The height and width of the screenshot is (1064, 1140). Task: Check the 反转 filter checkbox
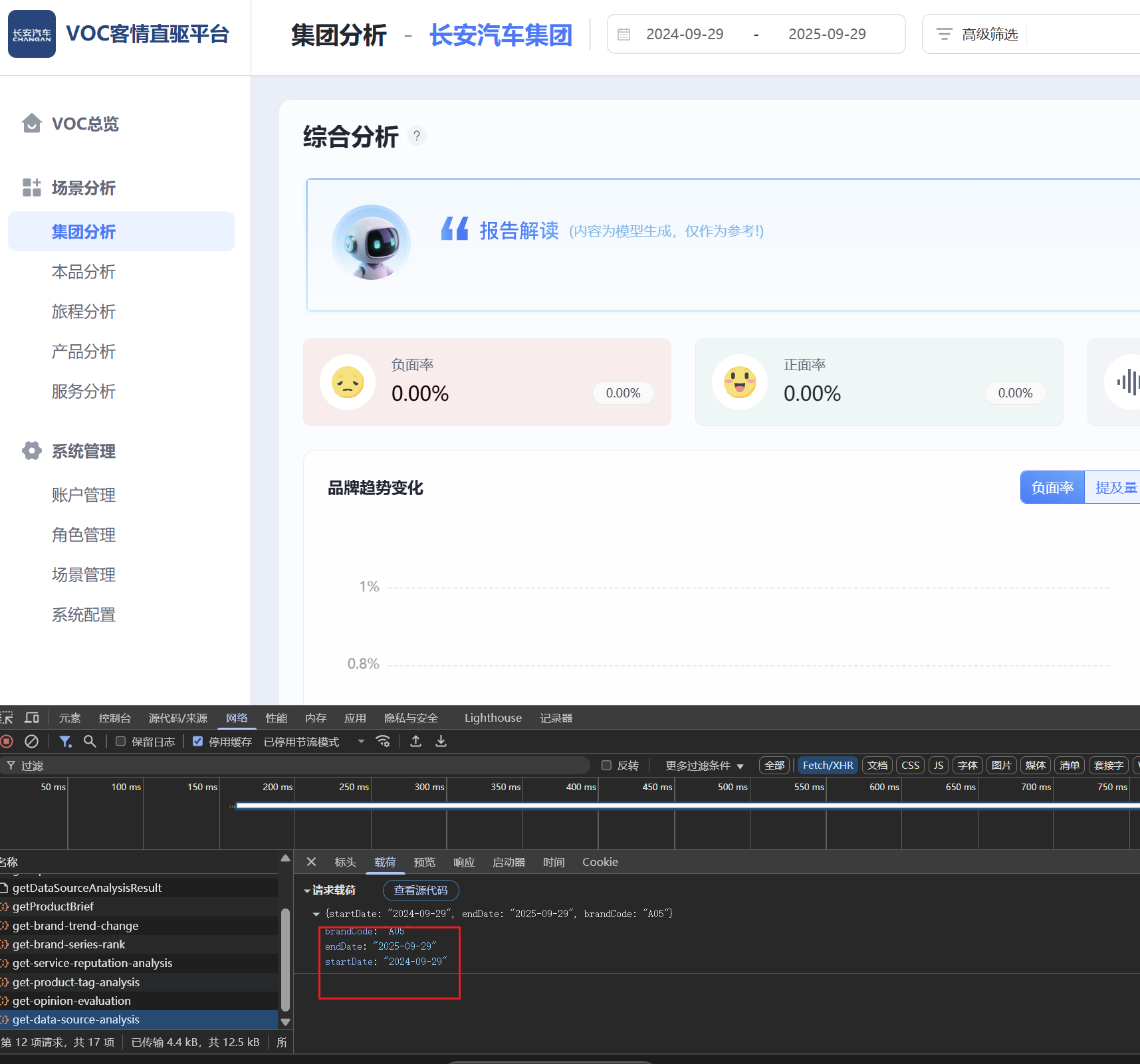point(606,766)
